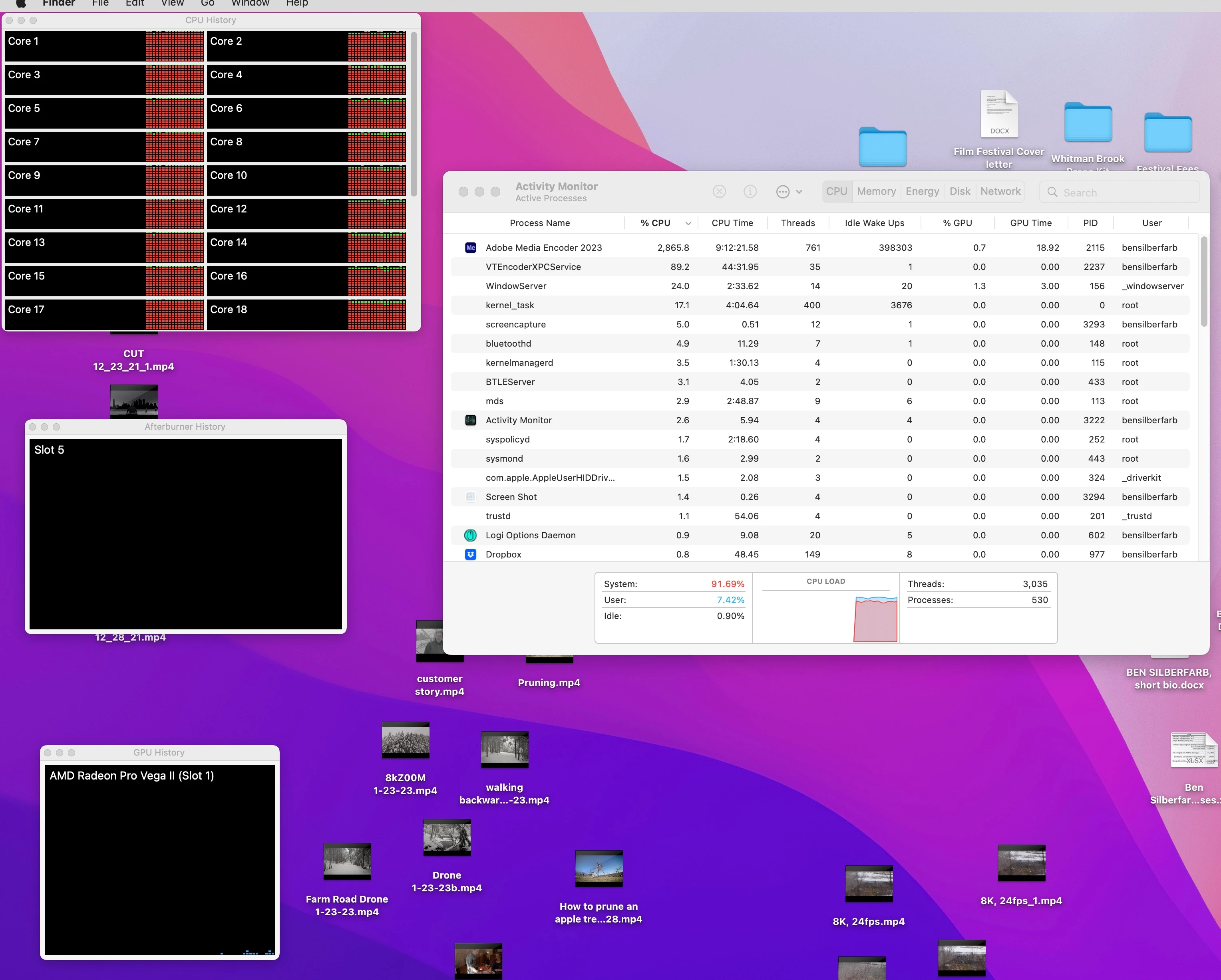Switch to the Energy tab
1221x980 pixels.
(x=922, y=191)
